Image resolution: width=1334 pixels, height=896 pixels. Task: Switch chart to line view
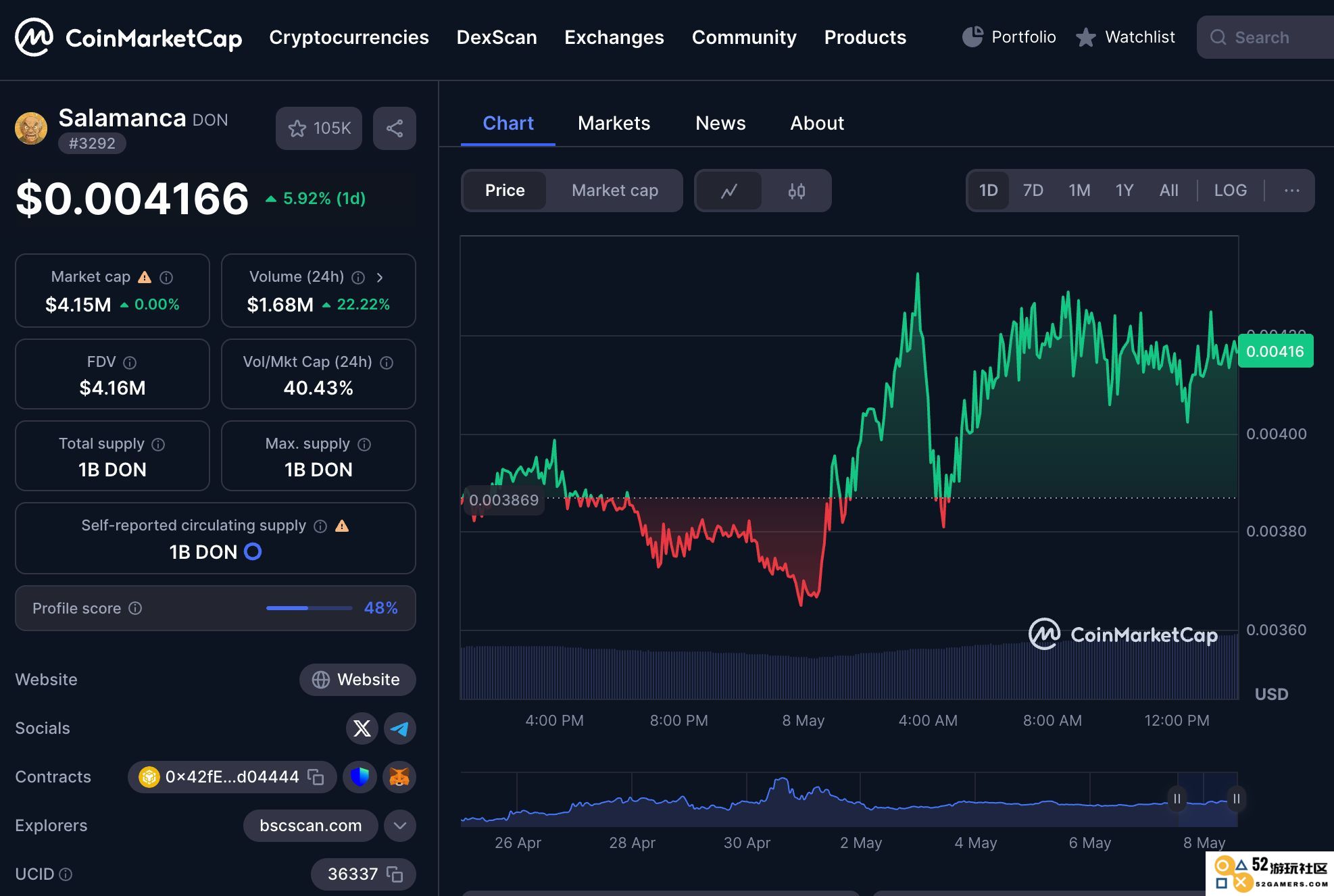728,191
